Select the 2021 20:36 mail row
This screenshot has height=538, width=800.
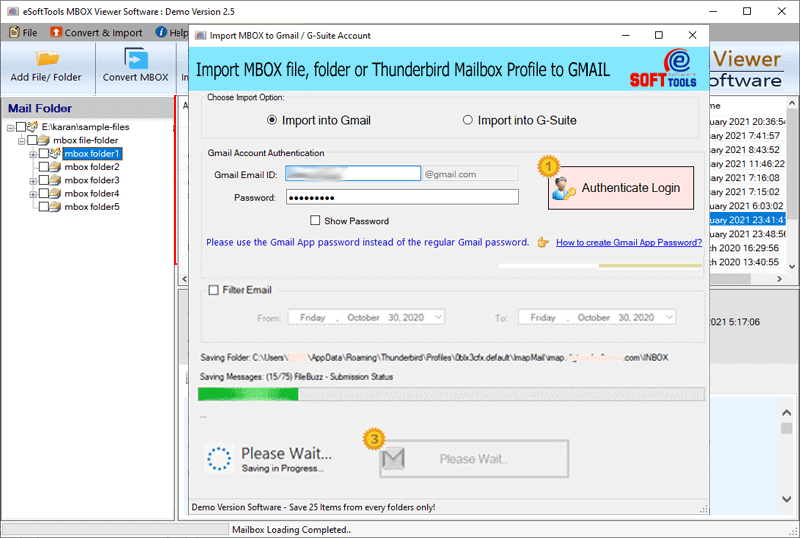(x=747, y=121)
